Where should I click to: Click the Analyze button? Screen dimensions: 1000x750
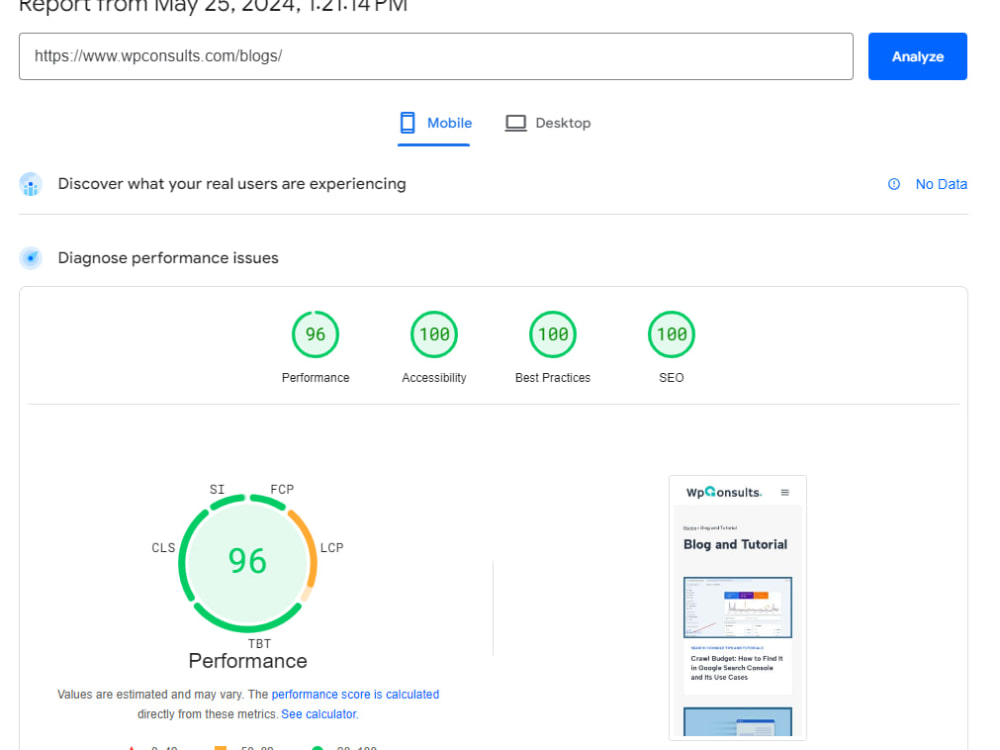pyautogui.click(x=917, y=56)
